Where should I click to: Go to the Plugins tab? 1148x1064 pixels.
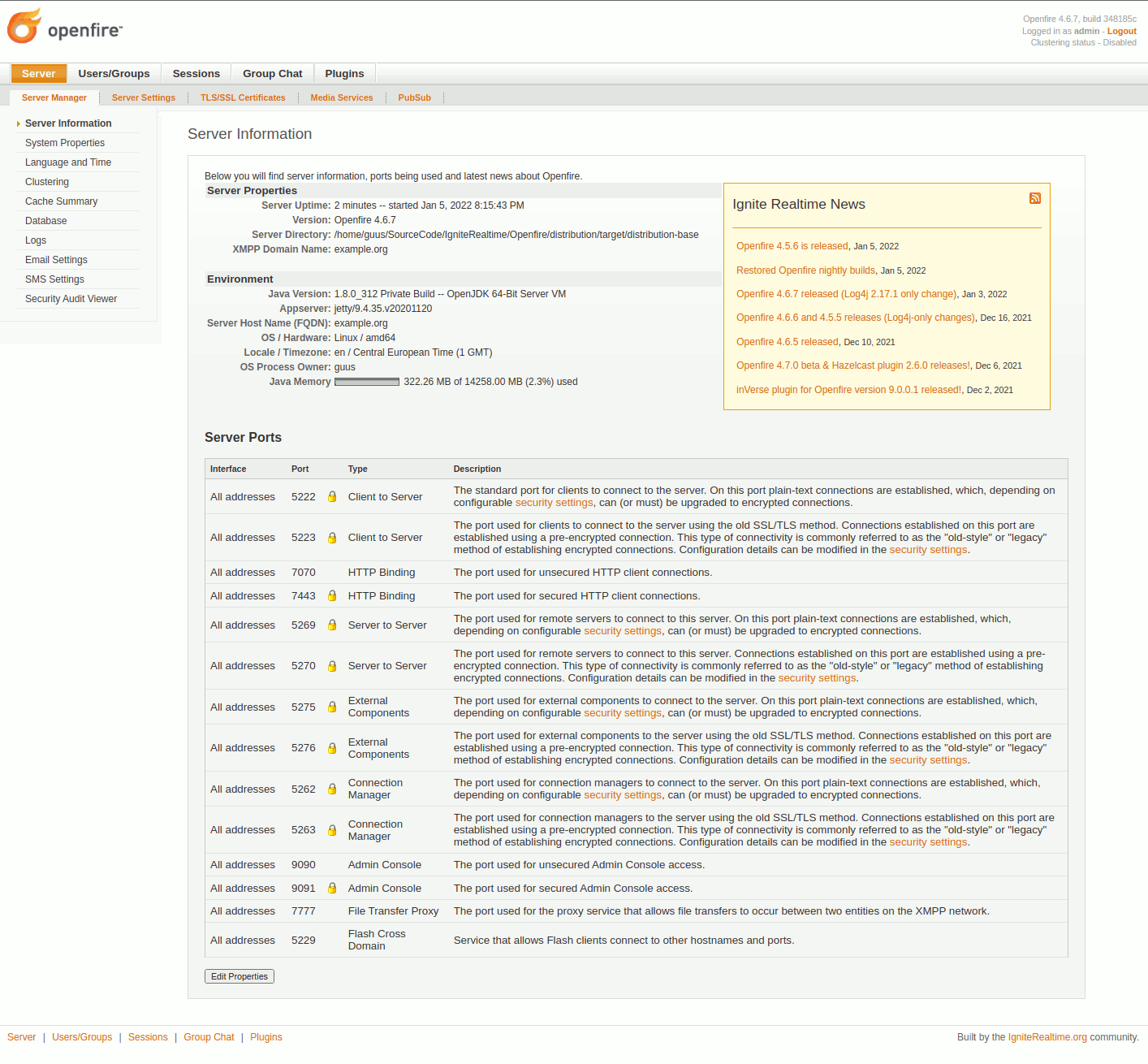point(345,73)
